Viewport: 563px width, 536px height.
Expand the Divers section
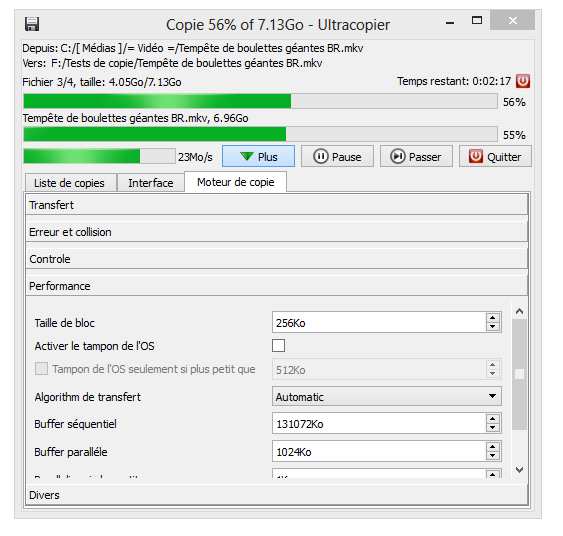click(277, 495)
